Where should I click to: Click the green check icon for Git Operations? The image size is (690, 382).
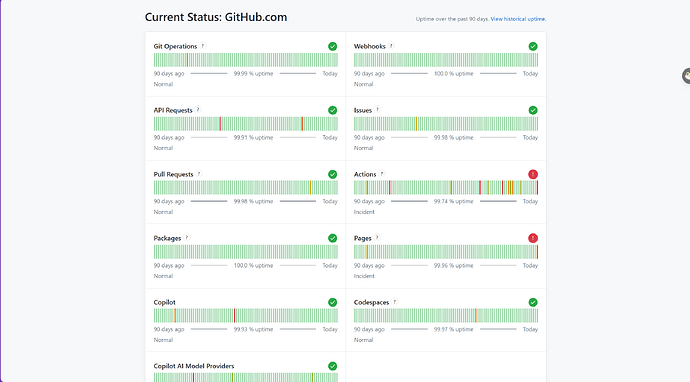tap(333, 46)
